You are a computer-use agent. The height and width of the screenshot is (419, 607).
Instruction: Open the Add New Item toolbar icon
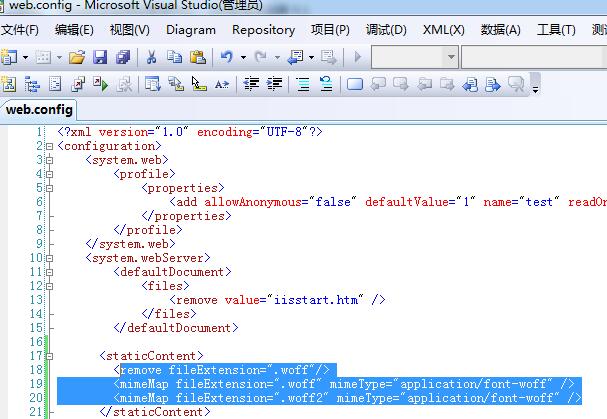tap(43, 57)
